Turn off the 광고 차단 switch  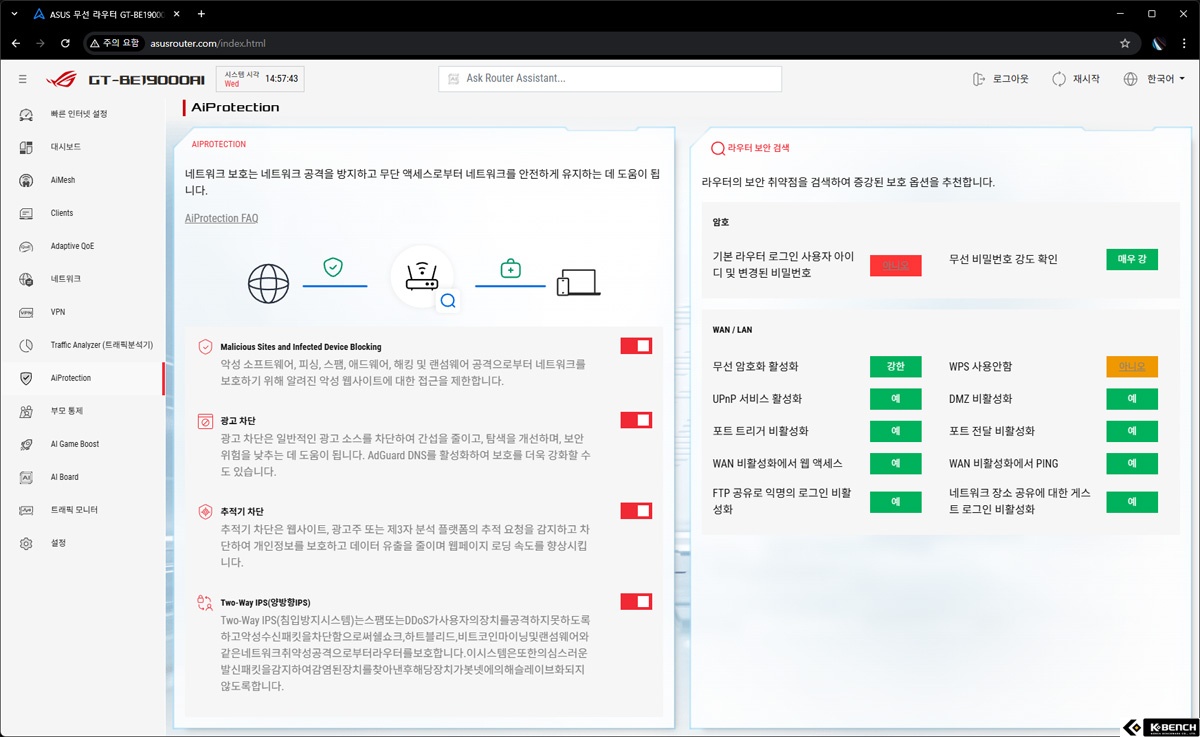coord(636,420)
